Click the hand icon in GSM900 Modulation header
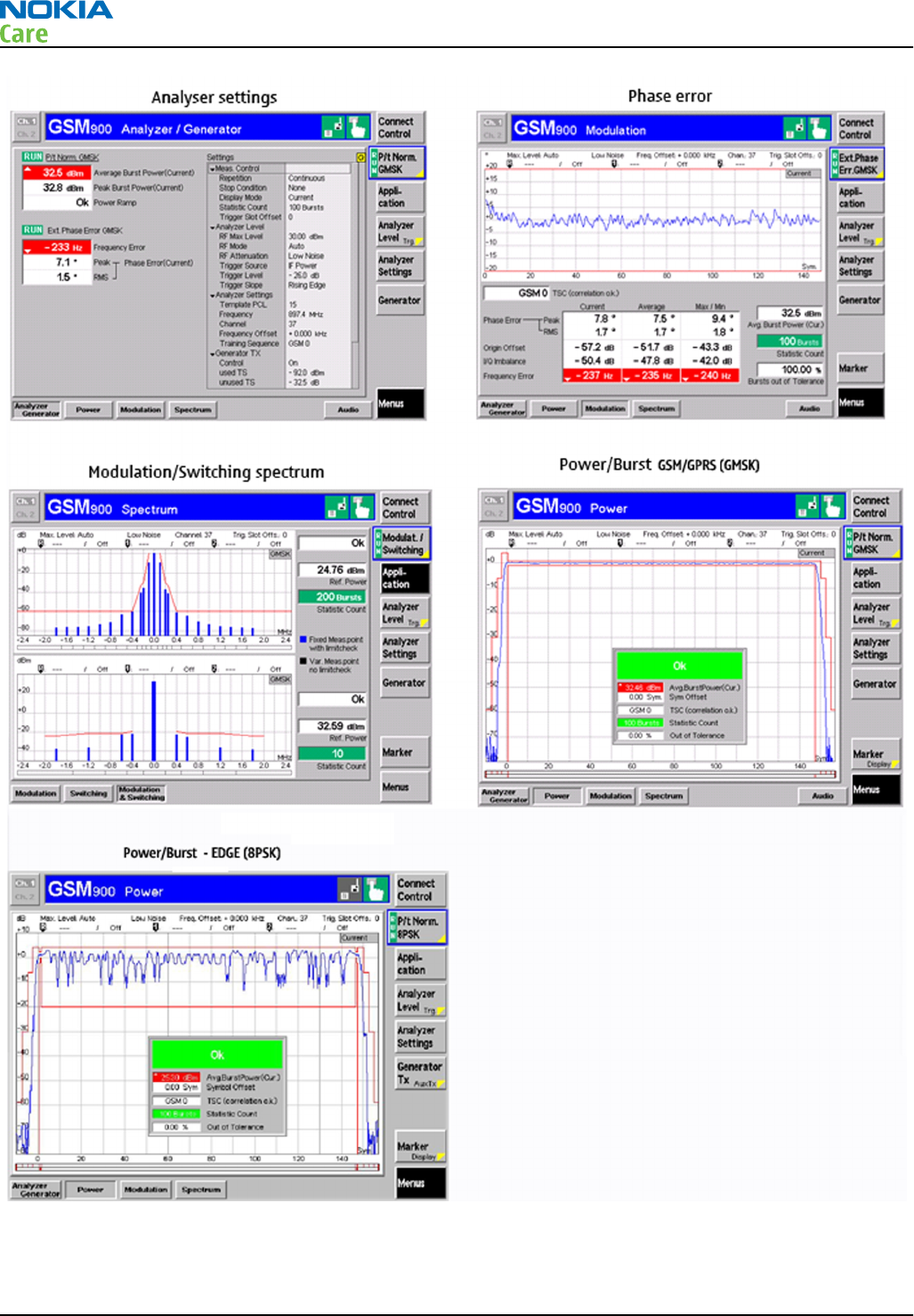The height and width of the screenshot is (1316, 914). coord(819,129)
